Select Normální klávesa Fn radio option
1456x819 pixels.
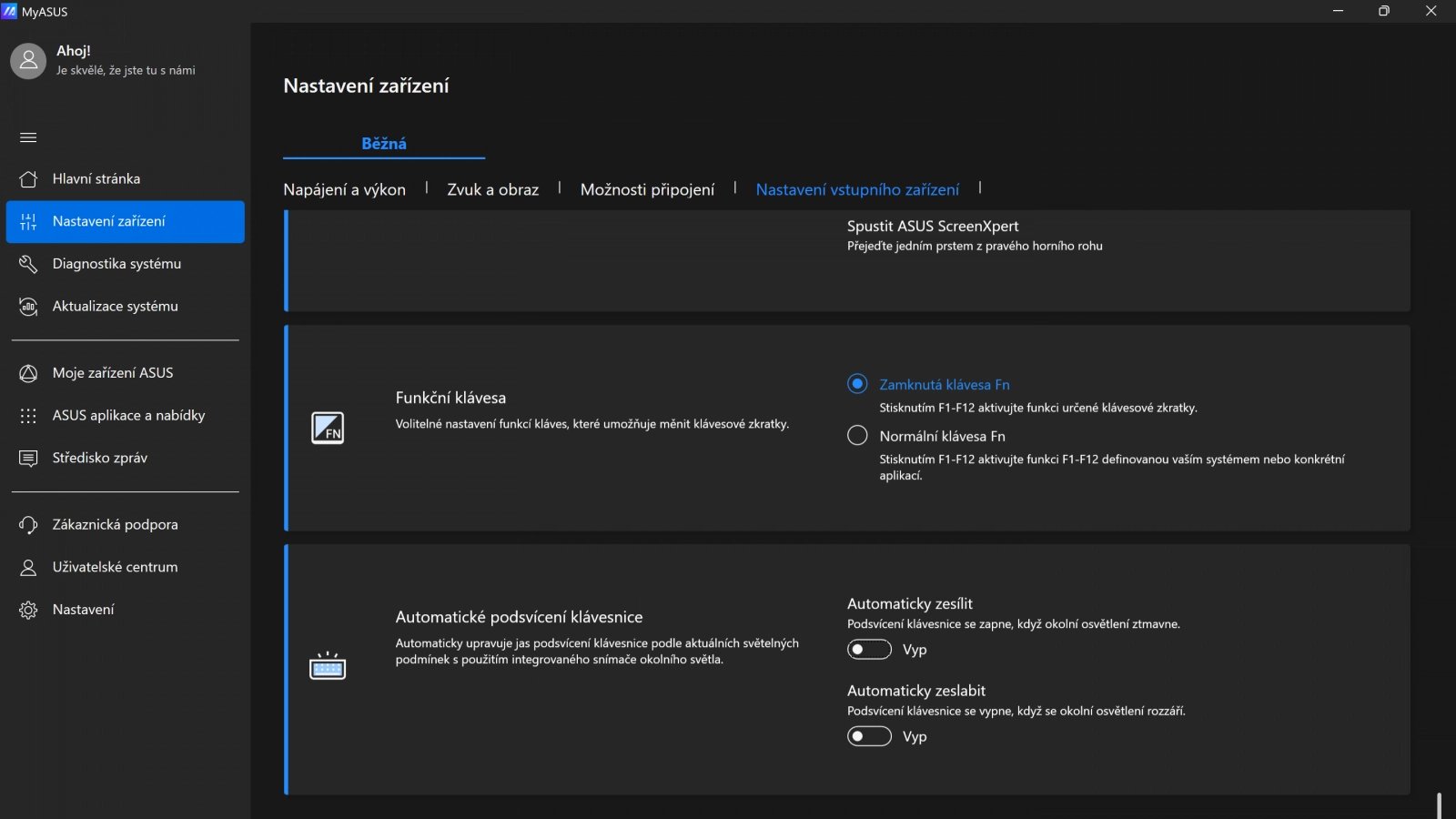[857, 436]
